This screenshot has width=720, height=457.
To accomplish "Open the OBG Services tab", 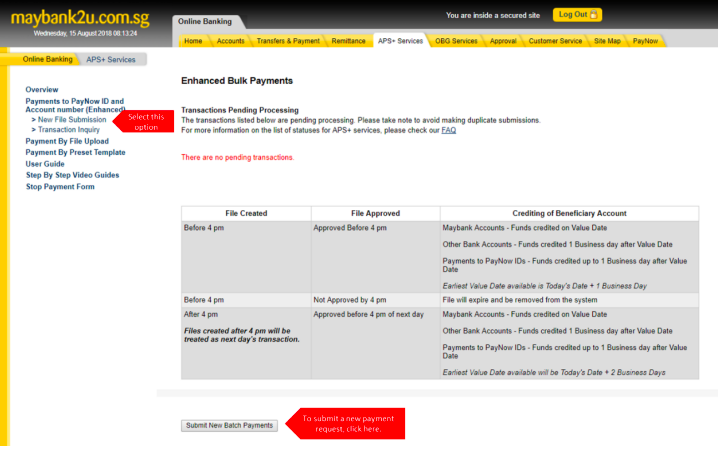I will (x=456, y=41).
